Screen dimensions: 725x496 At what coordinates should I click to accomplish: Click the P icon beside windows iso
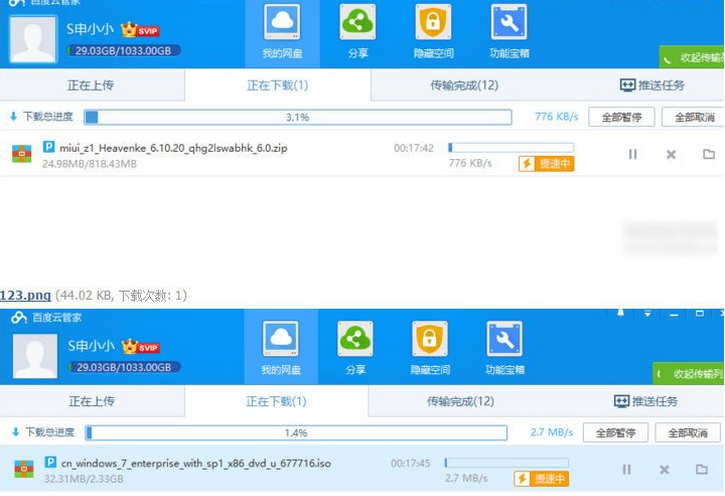pos(50,462)
